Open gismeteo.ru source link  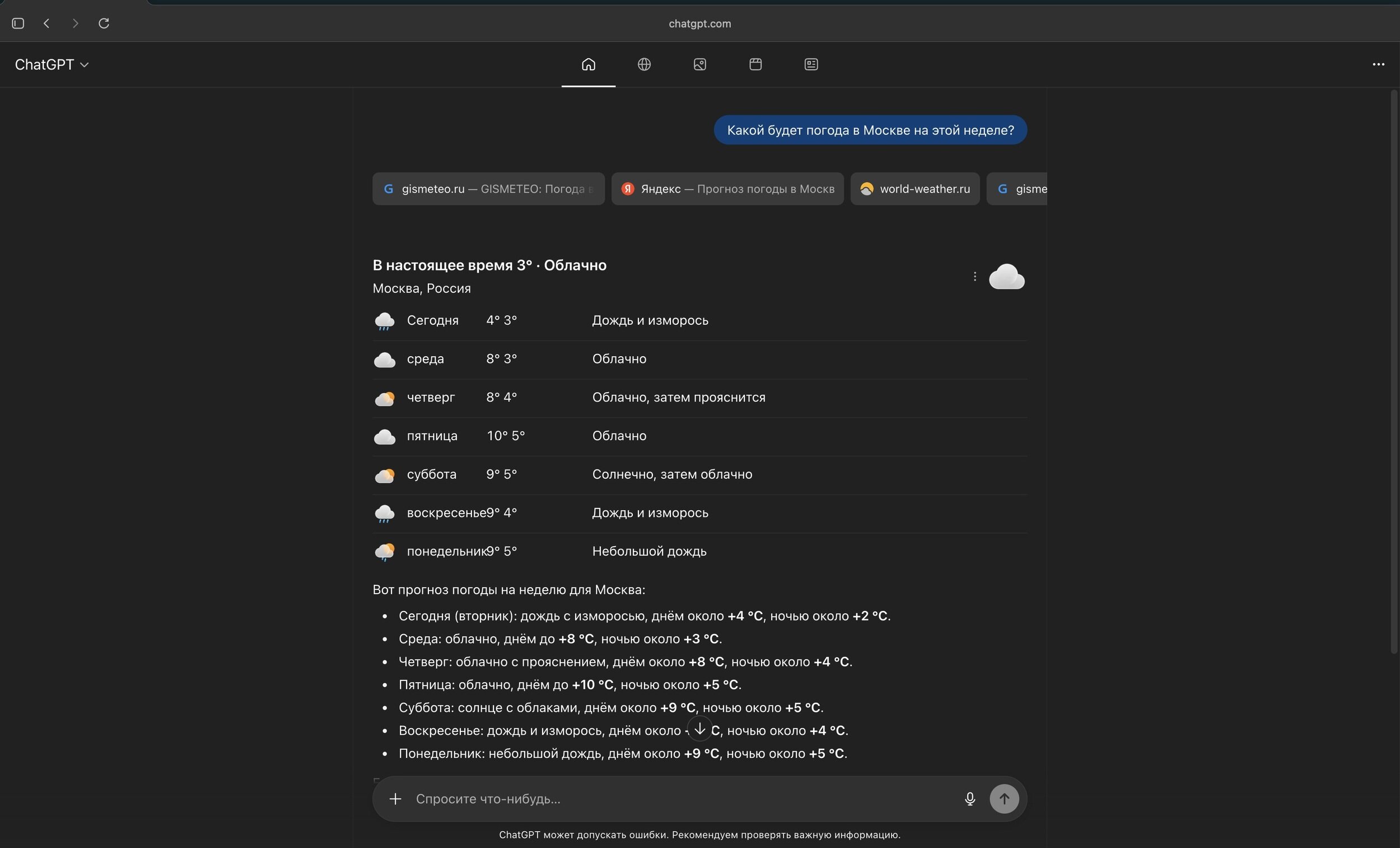coord(488,189)
